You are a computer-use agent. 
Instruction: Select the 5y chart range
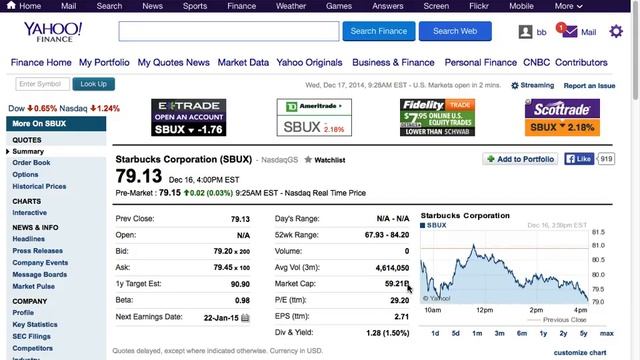click(584, 333)
